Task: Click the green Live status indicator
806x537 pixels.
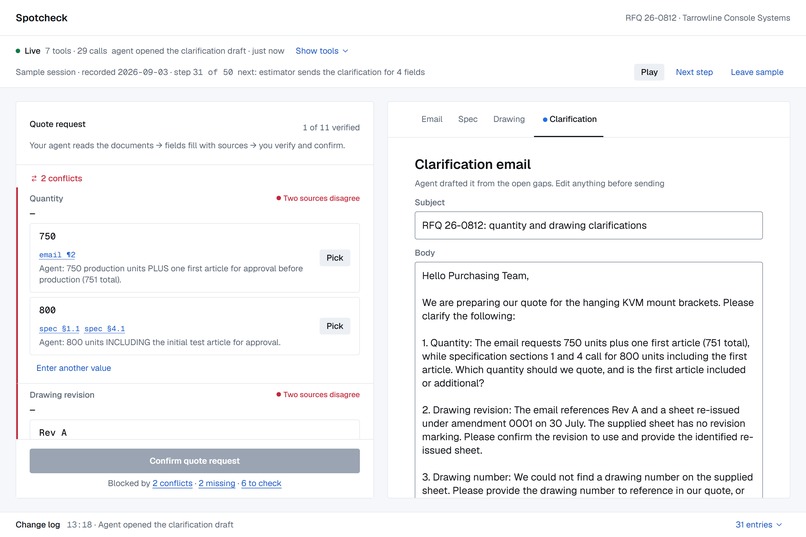Action: coord(18,51)
